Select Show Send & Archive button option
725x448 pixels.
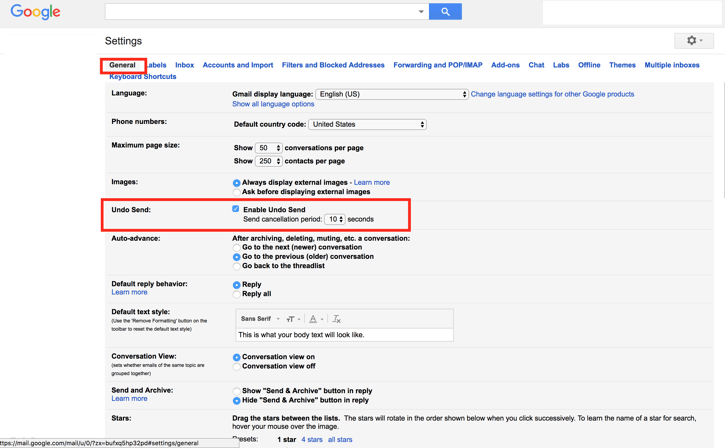pos(236,391)
